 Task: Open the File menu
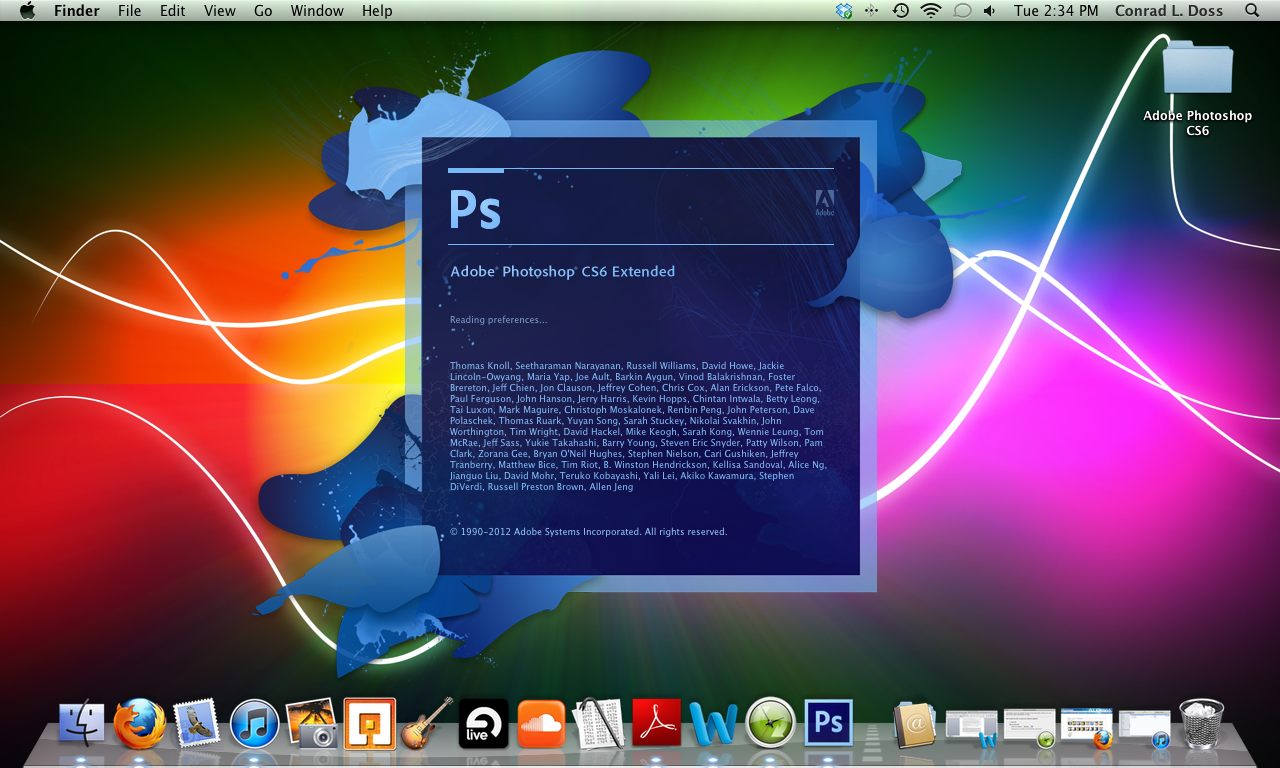click(129, 11)
